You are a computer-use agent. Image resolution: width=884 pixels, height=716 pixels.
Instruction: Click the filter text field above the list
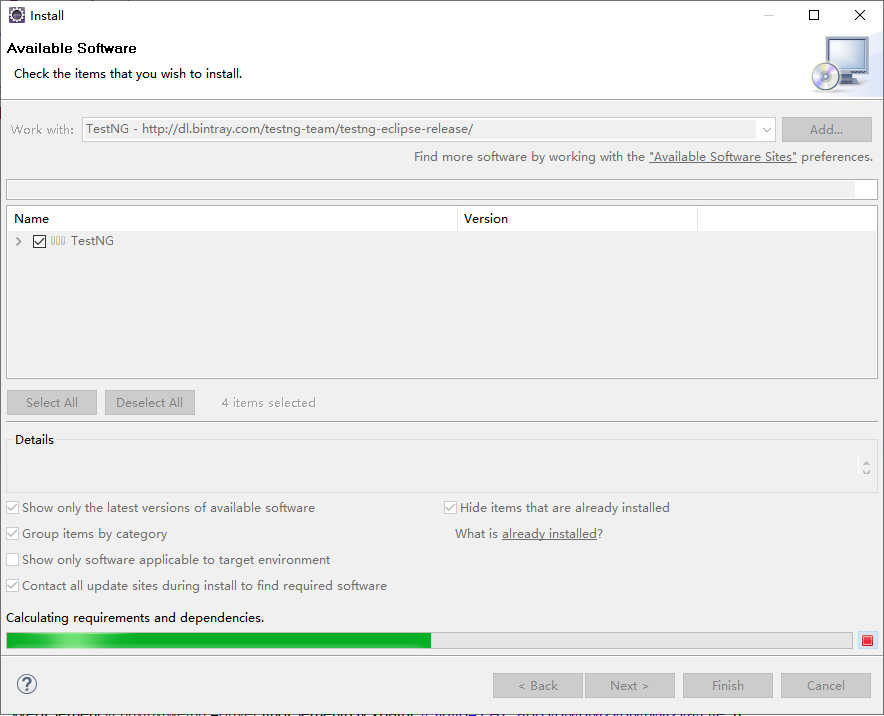click(441, 189)
